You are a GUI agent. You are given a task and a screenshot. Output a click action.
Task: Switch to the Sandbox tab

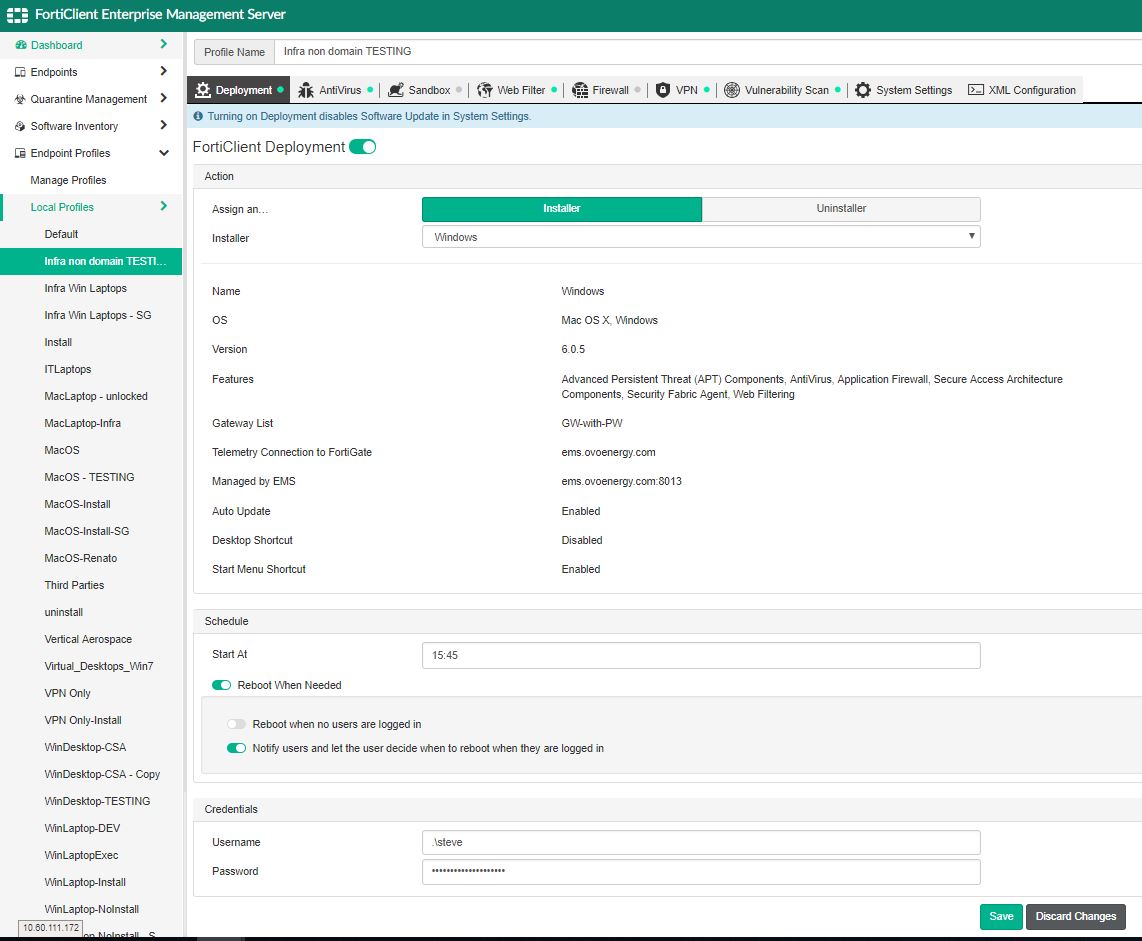[x=424, y=90]
